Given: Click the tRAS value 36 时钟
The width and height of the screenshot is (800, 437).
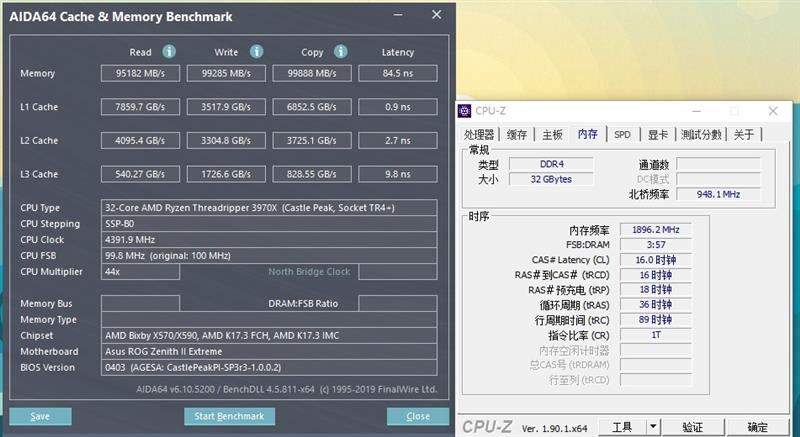Looking at the screenshot, I should pos(656,305).
